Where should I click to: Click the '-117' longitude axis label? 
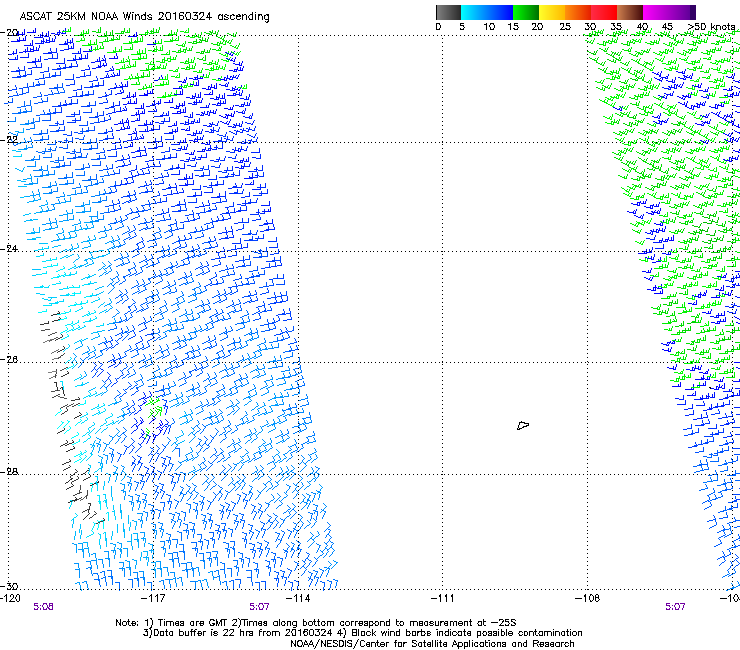(153, 599)
